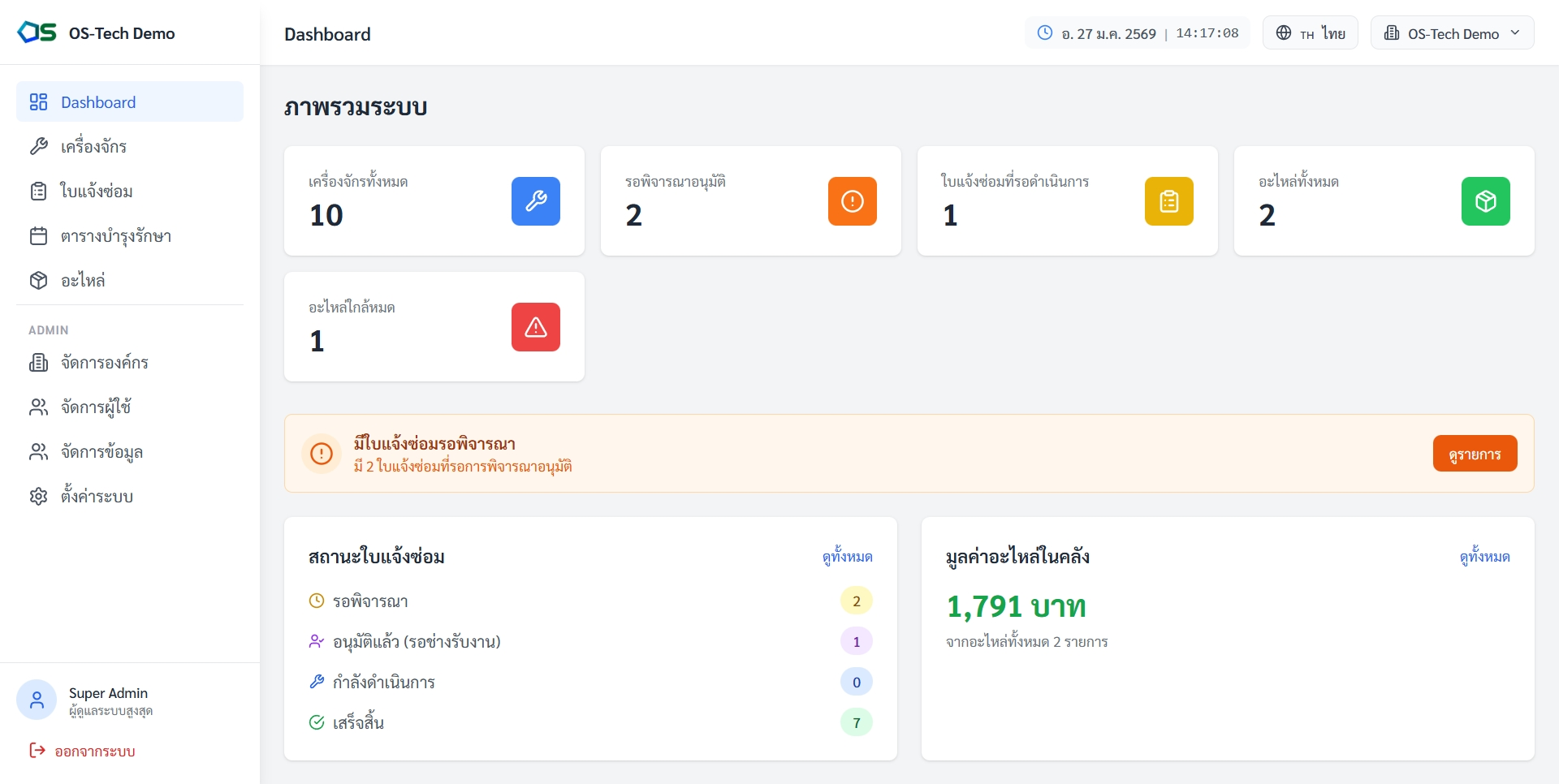This screenshot has width=1559, height=784.
Task: Click ดูทั้งหมด link in สถานะใบแจ้งซ่อม panel
Action: pyautogui.click(x=847, y=557)
